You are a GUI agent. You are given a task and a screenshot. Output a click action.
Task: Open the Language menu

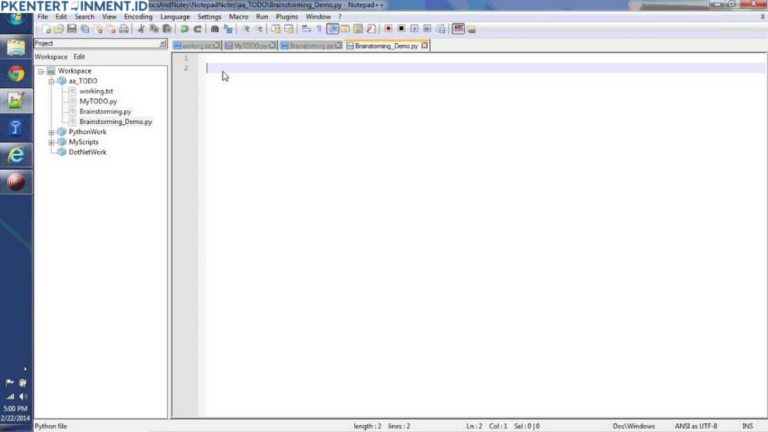pos(175,17)
